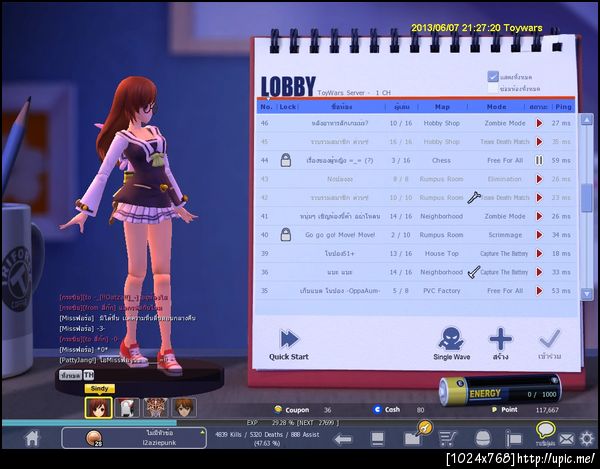This screenshot has width=600, height=469.
Task: Click the TH language button
Action: 89,375
